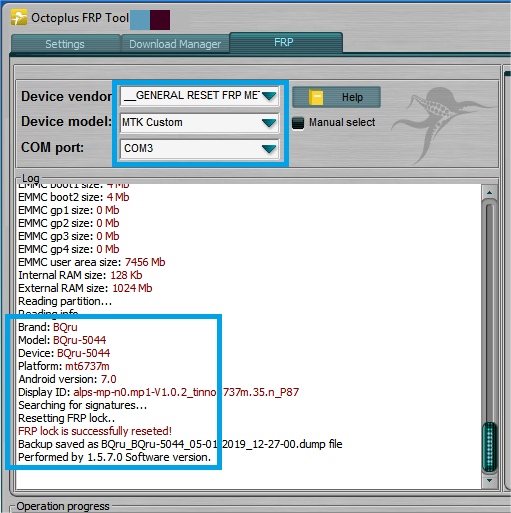Click the 'Backup saved as' dump file line
Screen dimensions: 511x513
pos(180,444)
